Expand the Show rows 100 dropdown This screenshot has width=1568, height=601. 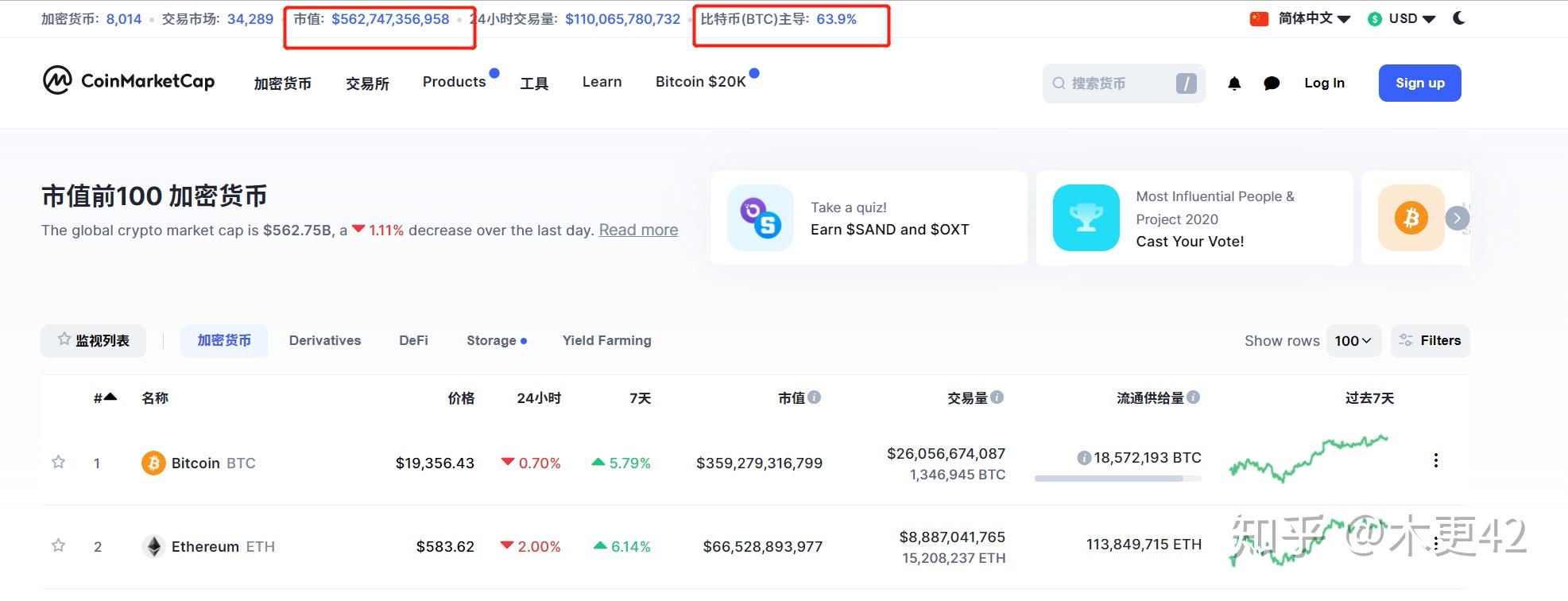coord(1353,340)
